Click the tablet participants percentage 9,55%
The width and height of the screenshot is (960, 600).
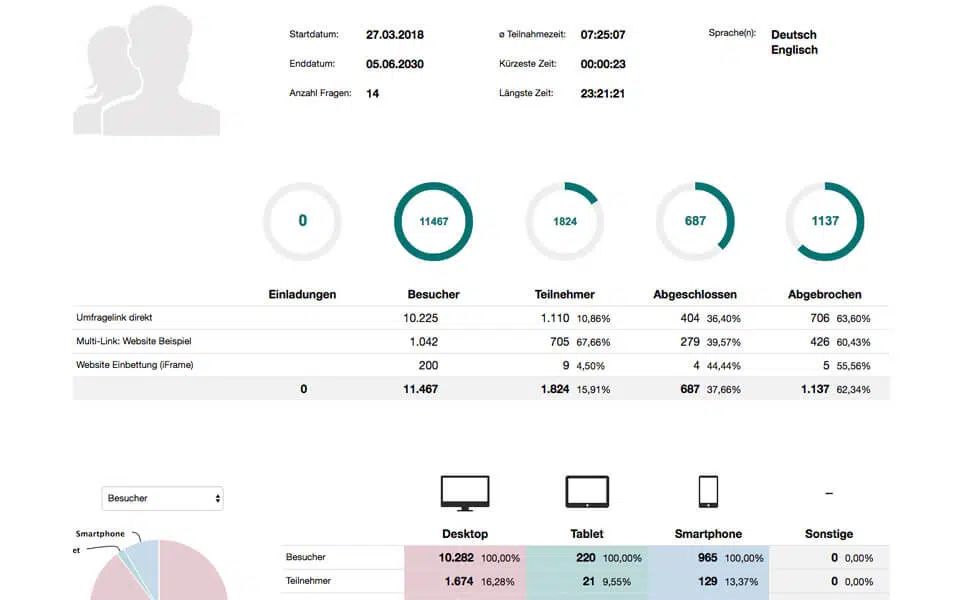[x=617, y=582]
